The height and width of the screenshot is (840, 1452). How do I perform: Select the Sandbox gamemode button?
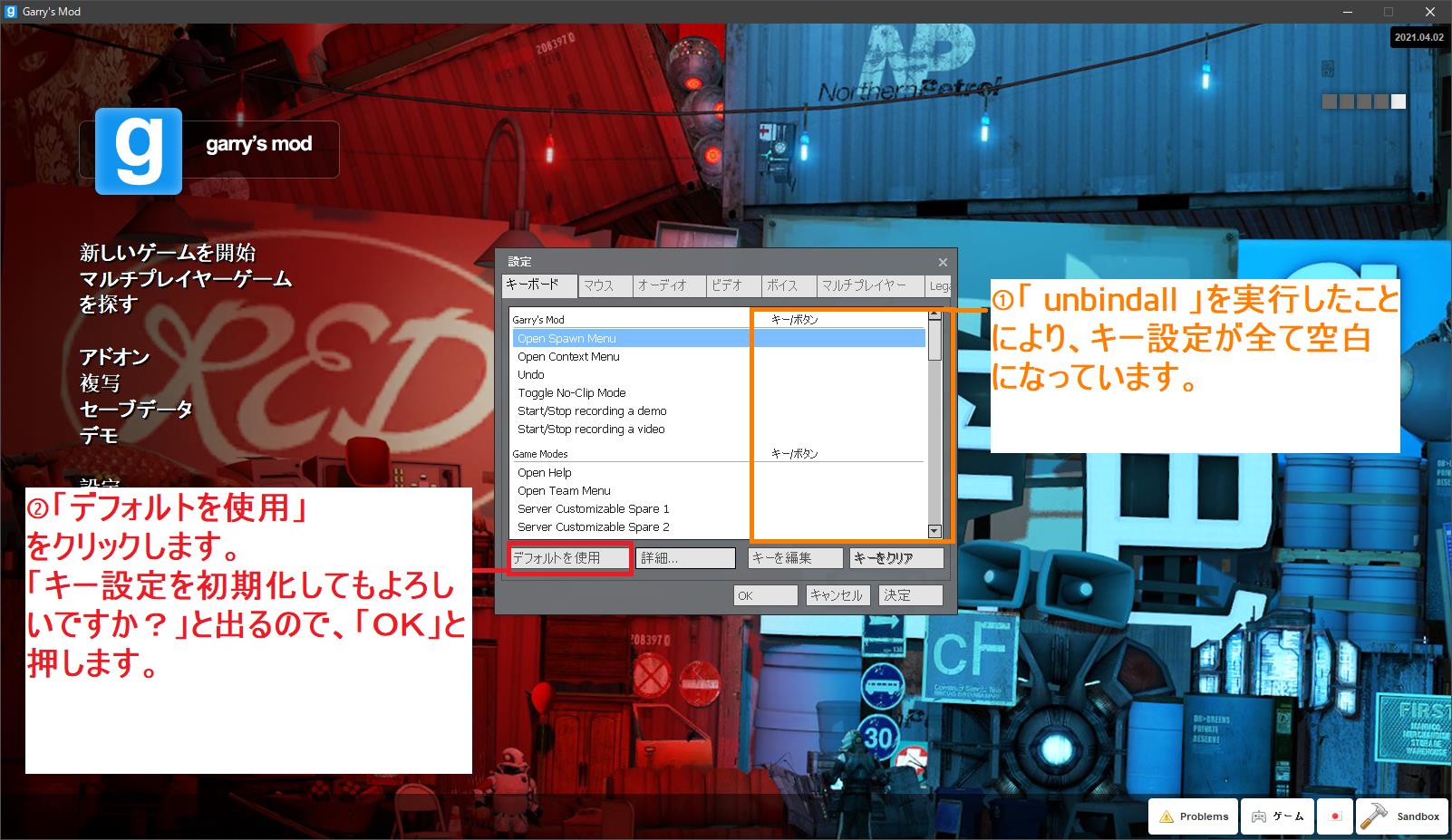[1401, 816]
